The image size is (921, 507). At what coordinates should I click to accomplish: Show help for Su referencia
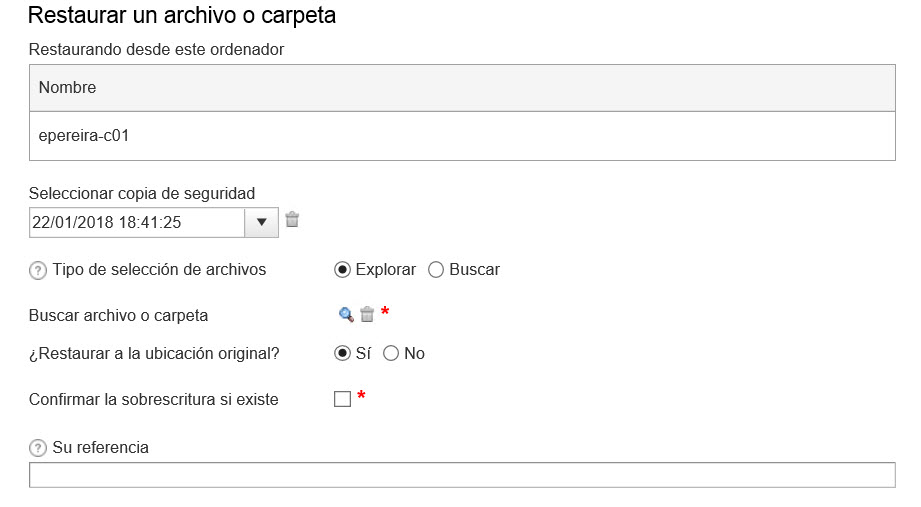click(x=38, y=448)
